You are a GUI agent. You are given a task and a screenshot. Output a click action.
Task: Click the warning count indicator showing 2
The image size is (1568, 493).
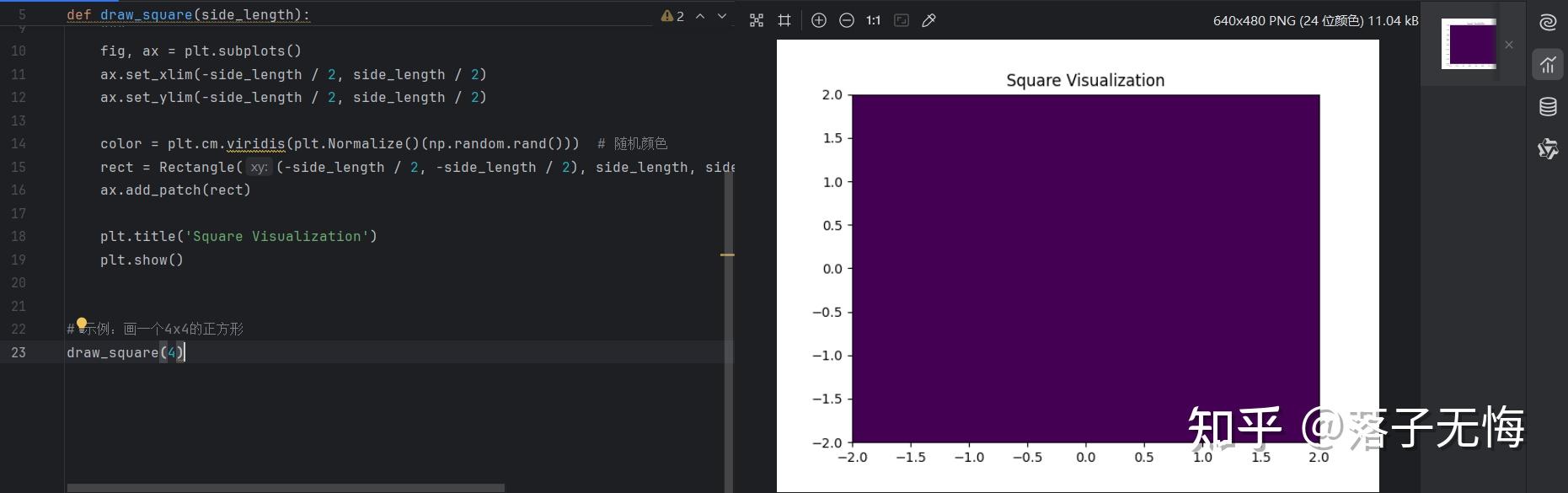coord(673,16)
